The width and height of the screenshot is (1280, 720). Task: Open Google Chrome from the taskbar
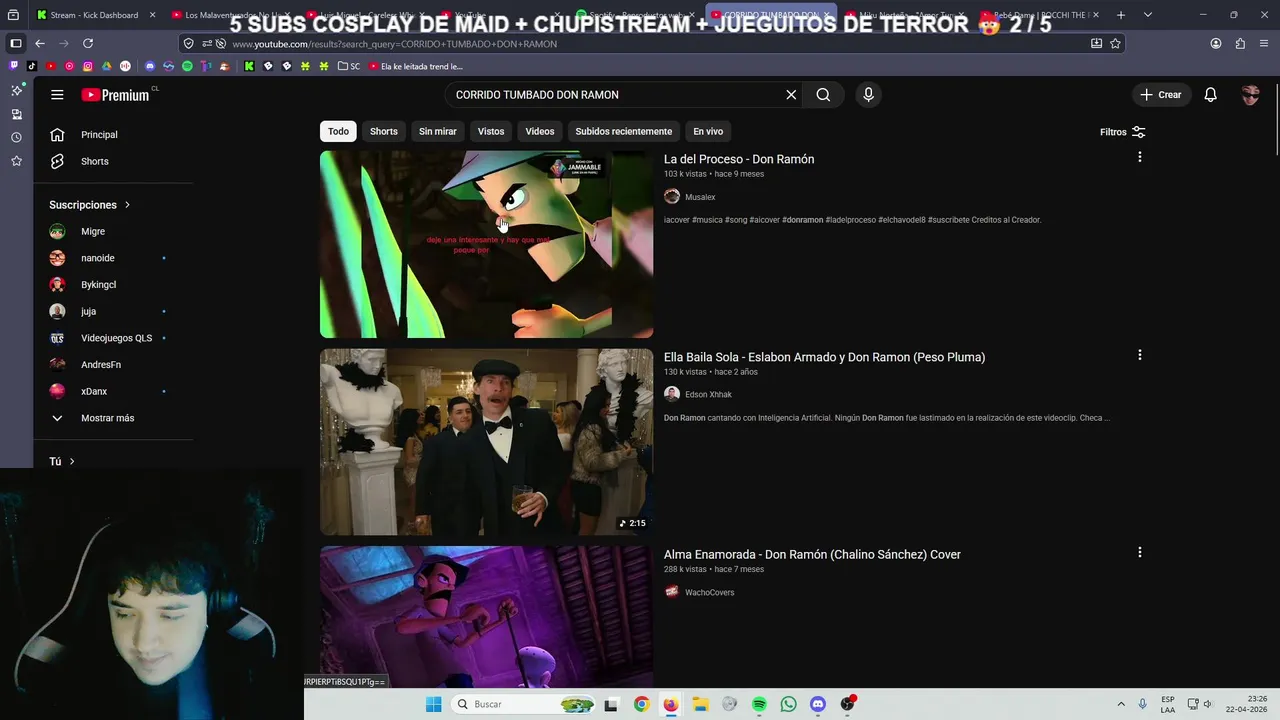pos(641,704)
